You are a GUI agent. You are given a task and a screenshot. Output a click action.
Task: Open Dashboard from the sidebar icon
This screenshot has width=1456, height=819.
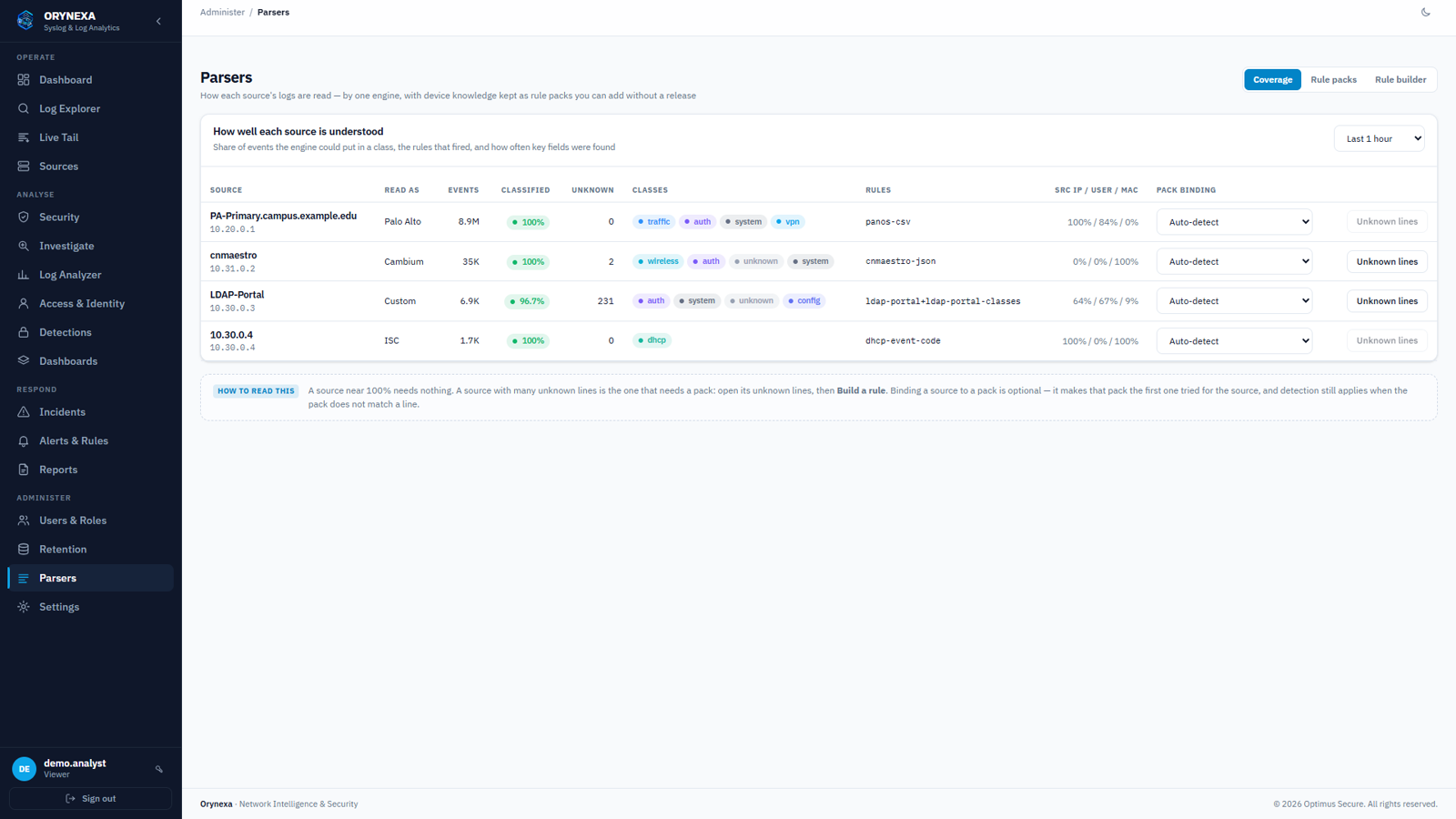tap(24, 80)
